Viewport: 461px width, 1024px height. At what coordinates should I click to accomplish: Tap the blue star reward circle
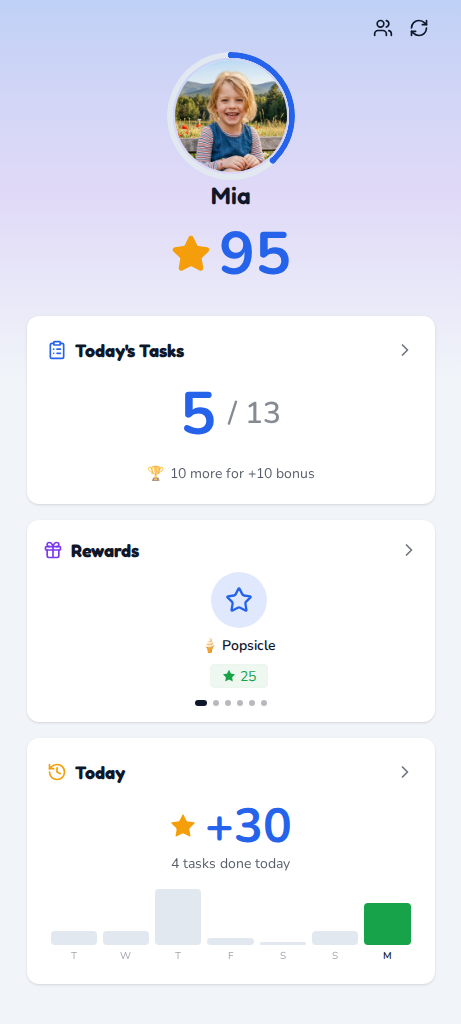[239, 600]
